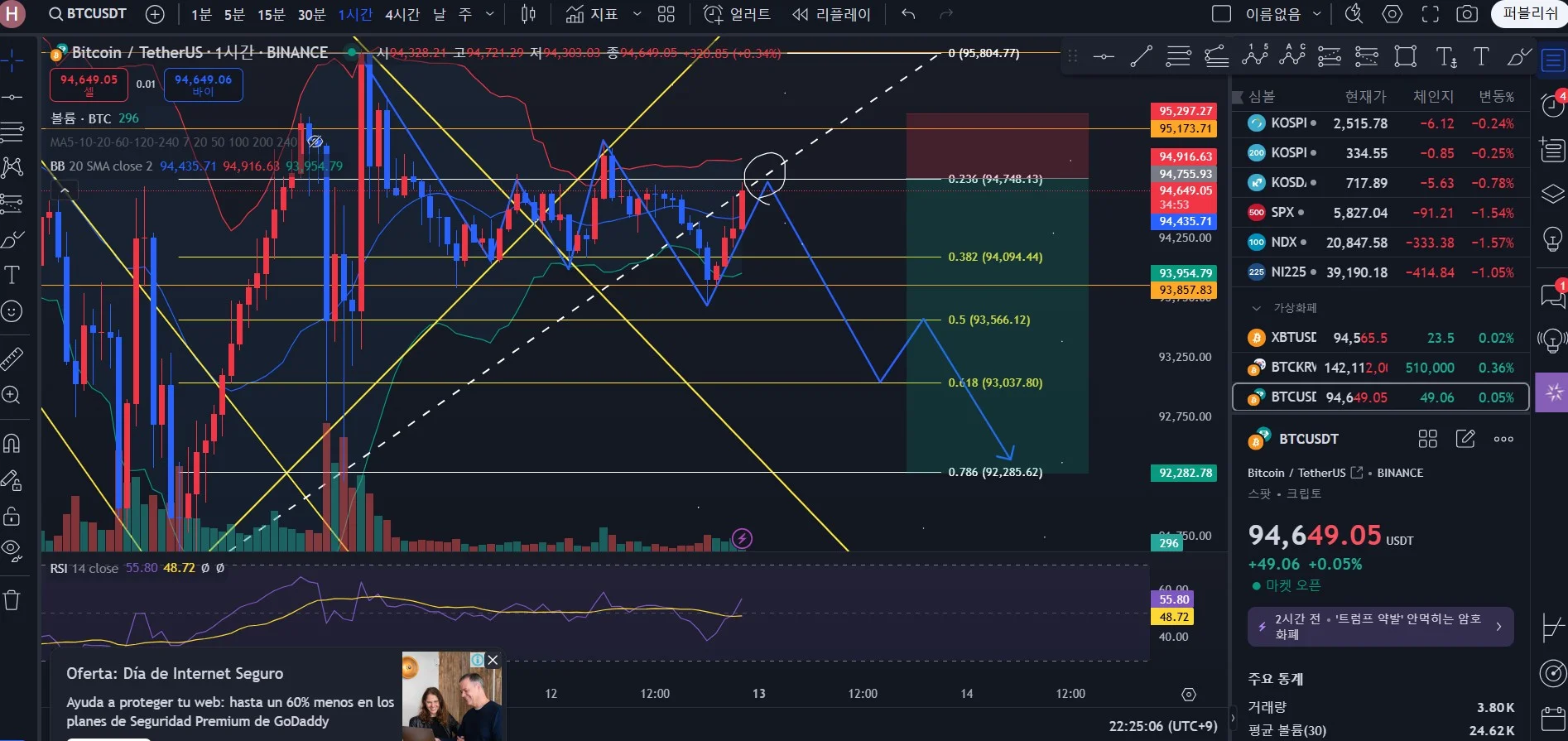
Task: Select the zoom in tool
Action: tap(12, 395)
